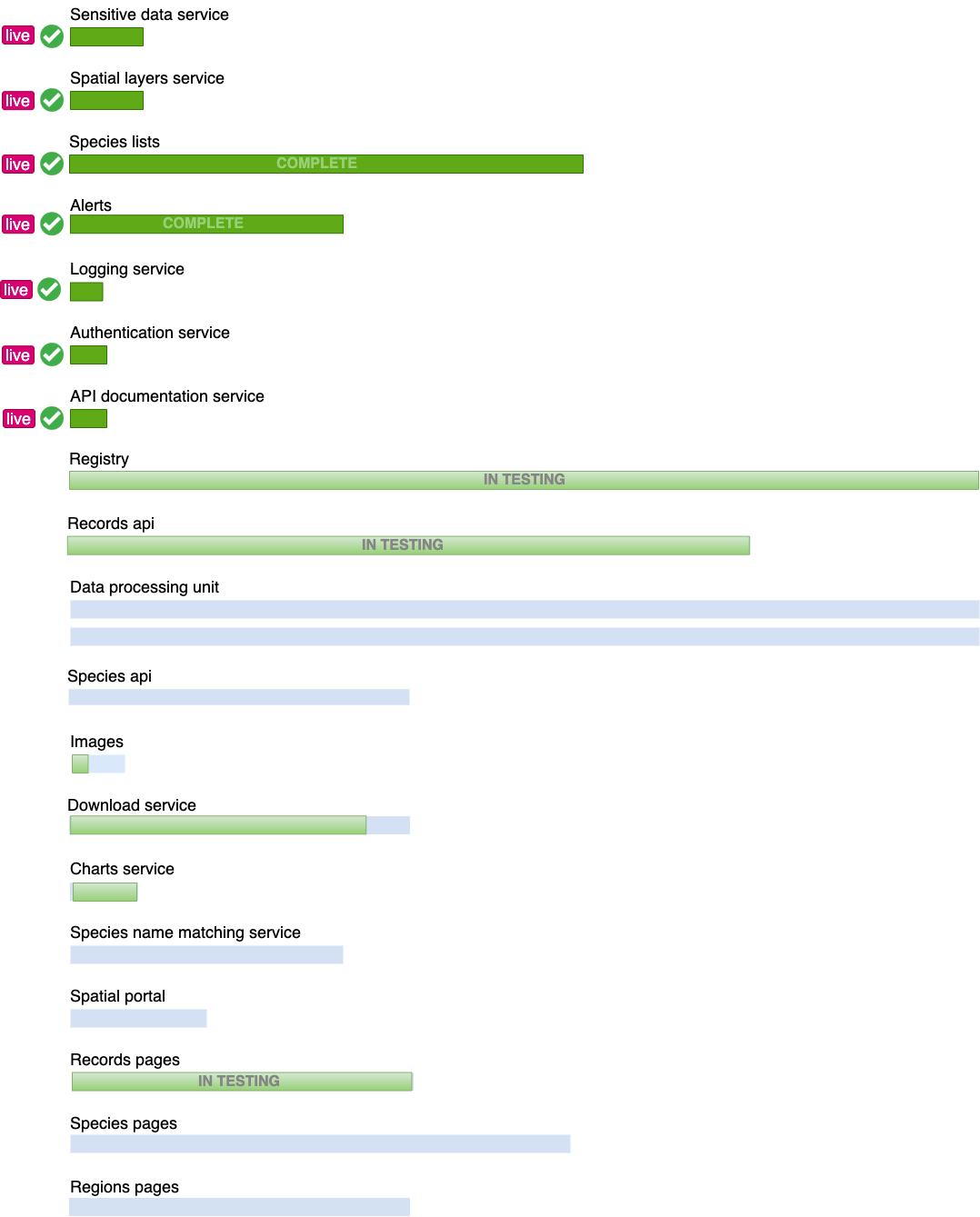Click the green checkmark beside Spatial layers service
Image resolution: width=980 pixels, height=1217 pixels.
click(53, 100)
